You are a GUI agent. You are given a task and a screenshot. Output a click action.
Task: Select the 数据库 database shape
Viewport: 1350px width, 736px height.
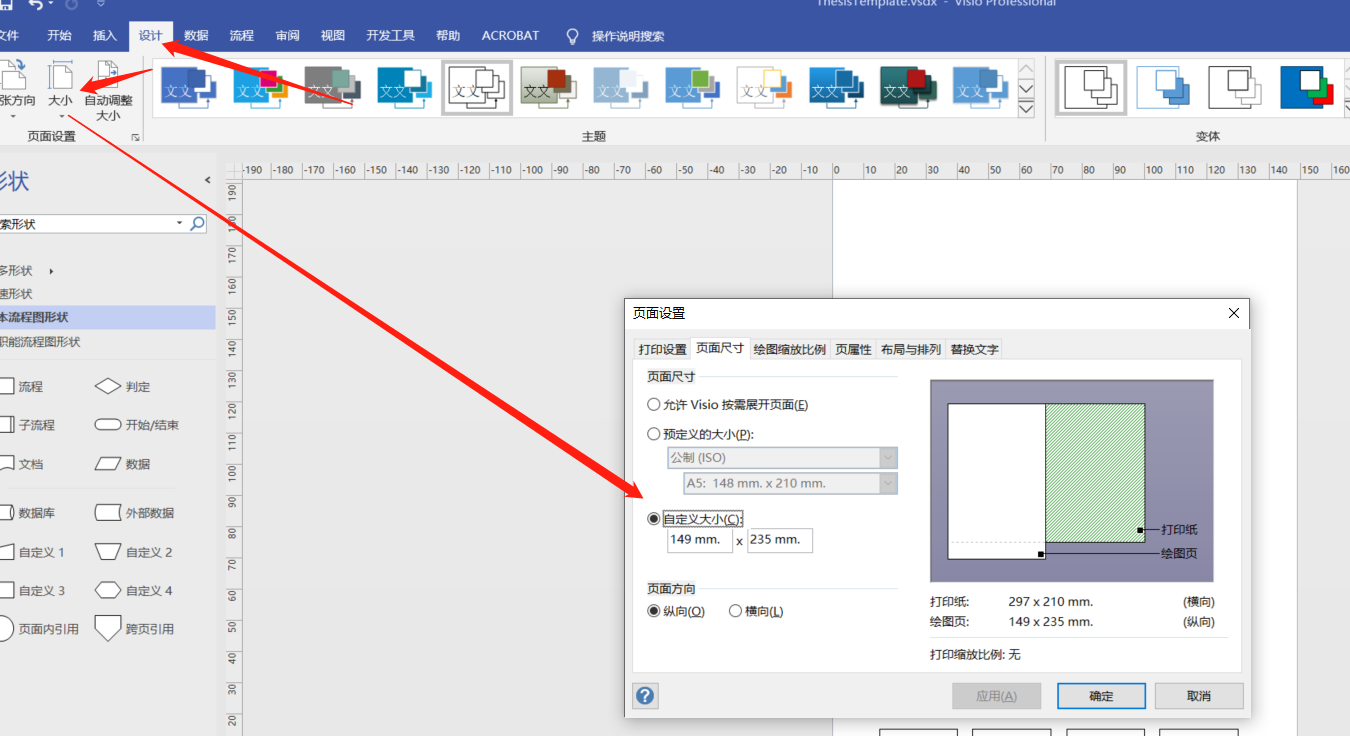click(x=28, y=513)
